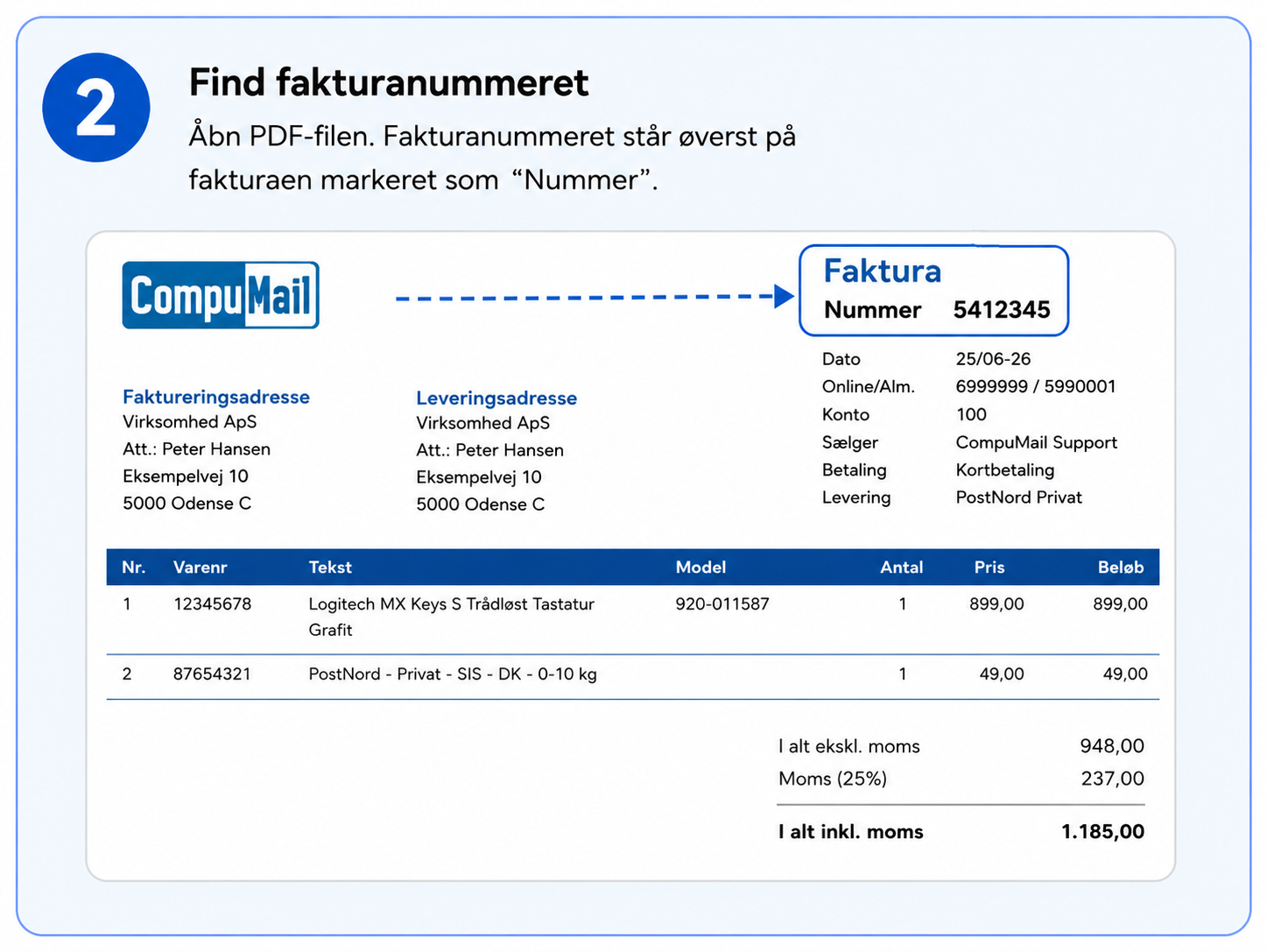Image resolution: width=1267 pixels, height=952 pixels.
Task: Click the 'Beløb' column header
Action: [1121, 568]
